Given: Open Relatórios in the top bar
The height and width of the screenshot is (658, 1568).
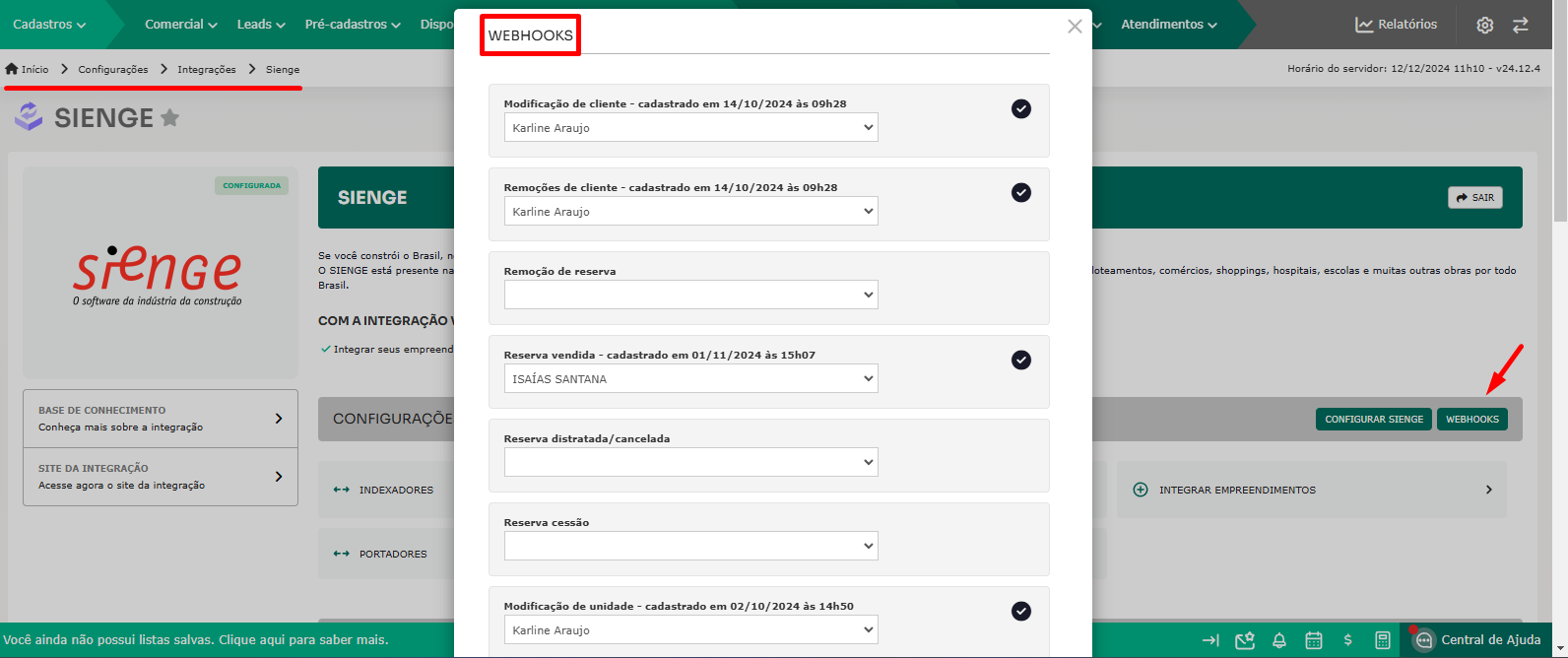Looking at the screenshot, I should click(x=1397, y=25).
